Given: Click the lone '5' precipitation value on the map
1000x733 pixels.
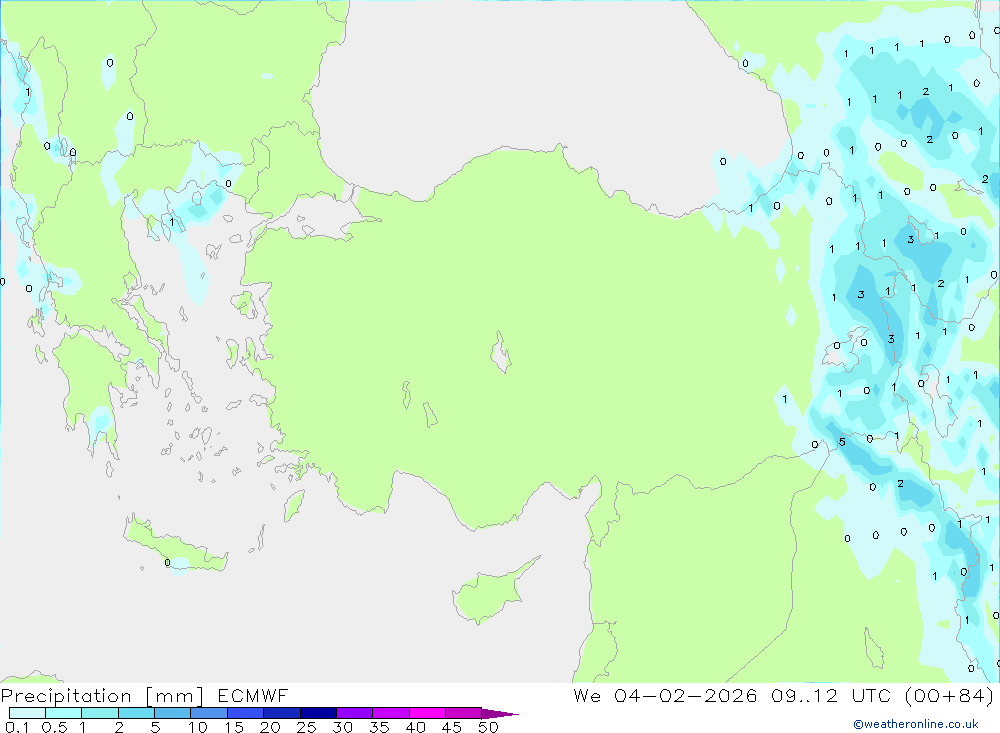Looking at the screenshot, I should [842, 441].
